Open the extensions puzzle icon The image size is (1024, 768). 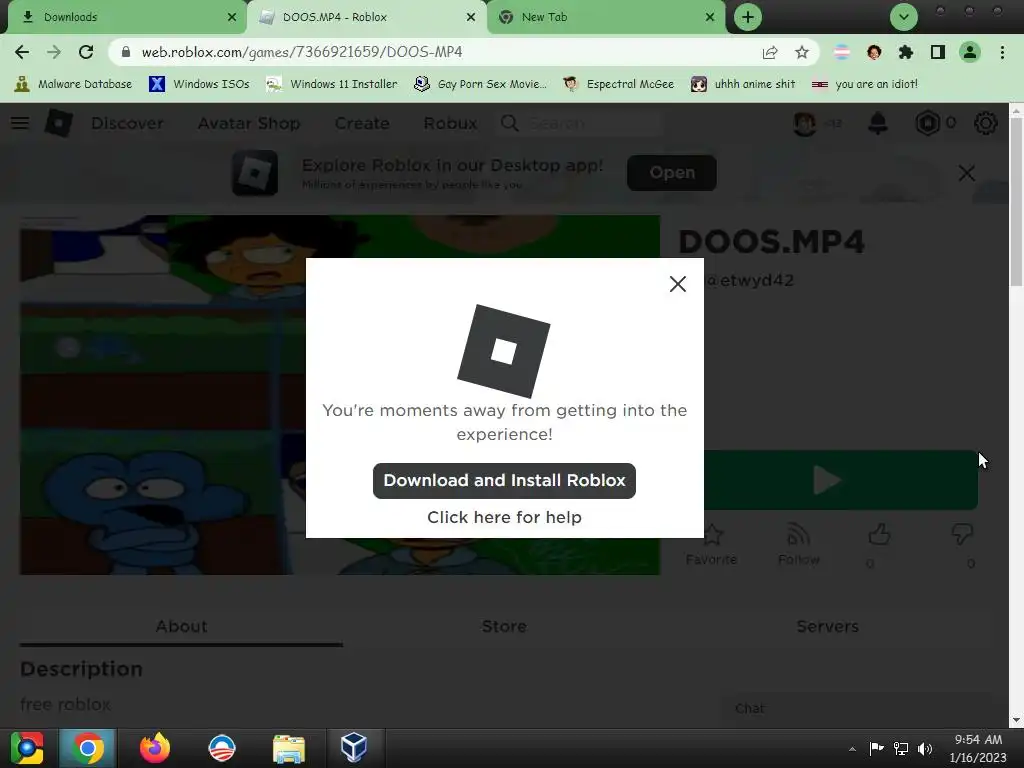tap(905, 52)
